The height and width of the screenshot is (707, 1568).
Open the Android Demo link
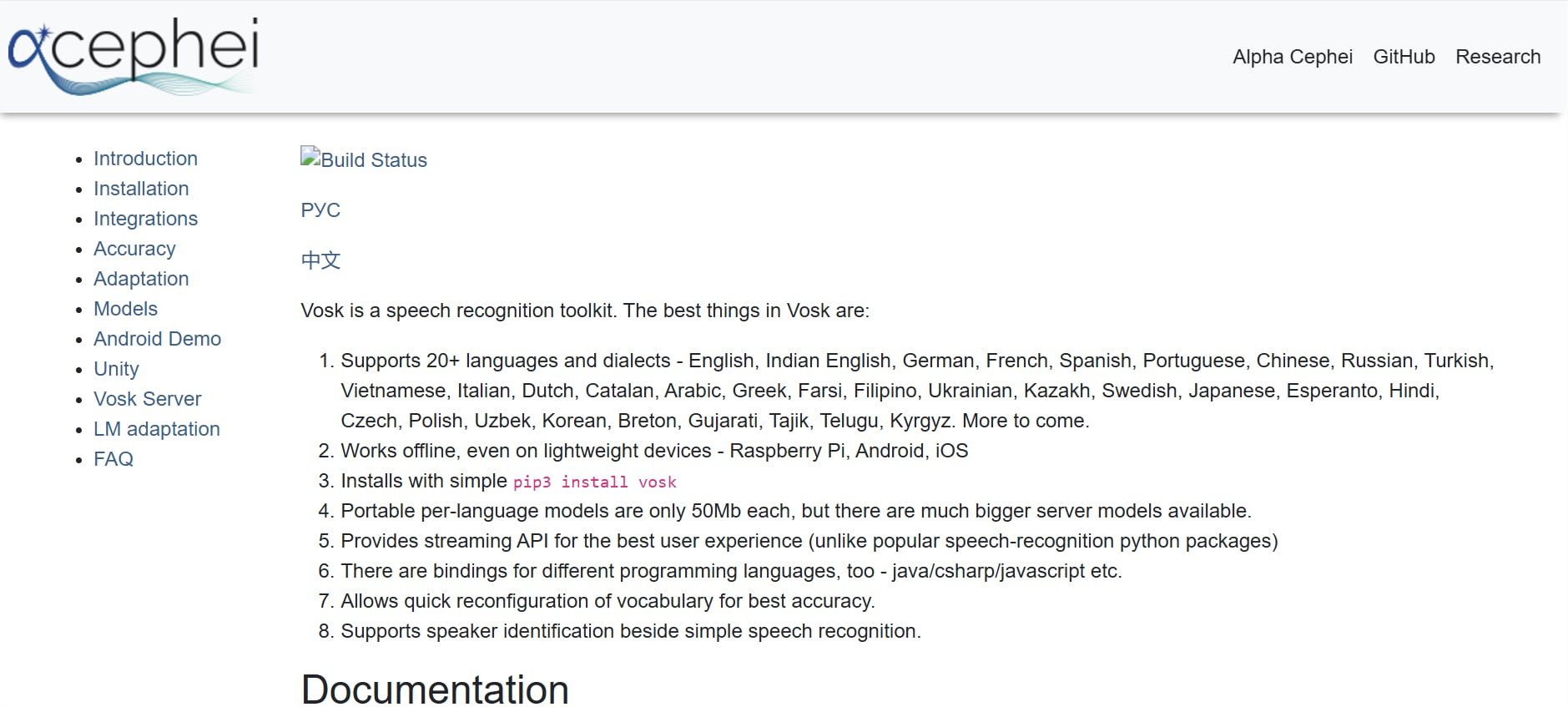157,339
